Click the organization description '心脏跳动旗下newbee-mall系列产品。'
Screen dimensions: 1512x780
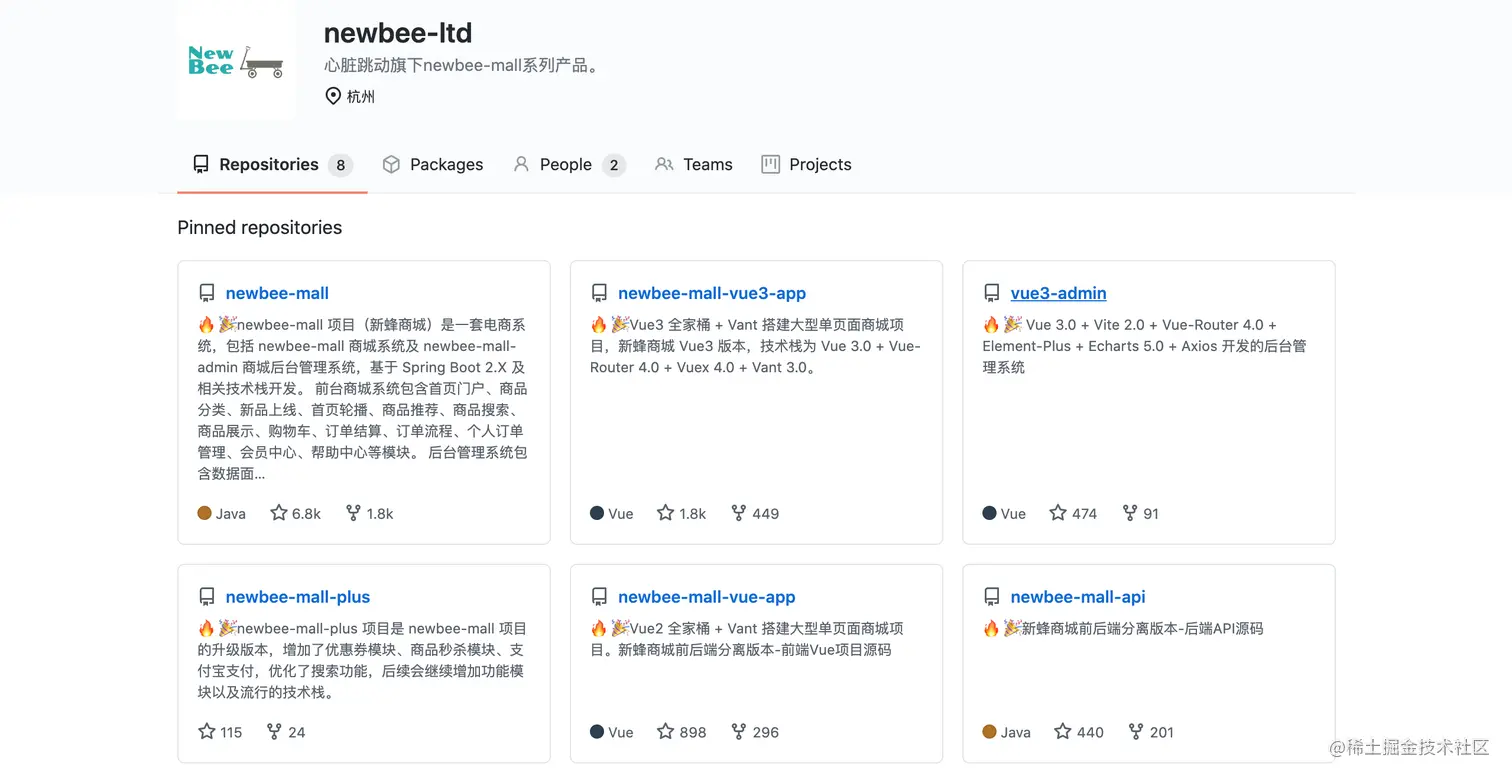[x=461, y=66]
